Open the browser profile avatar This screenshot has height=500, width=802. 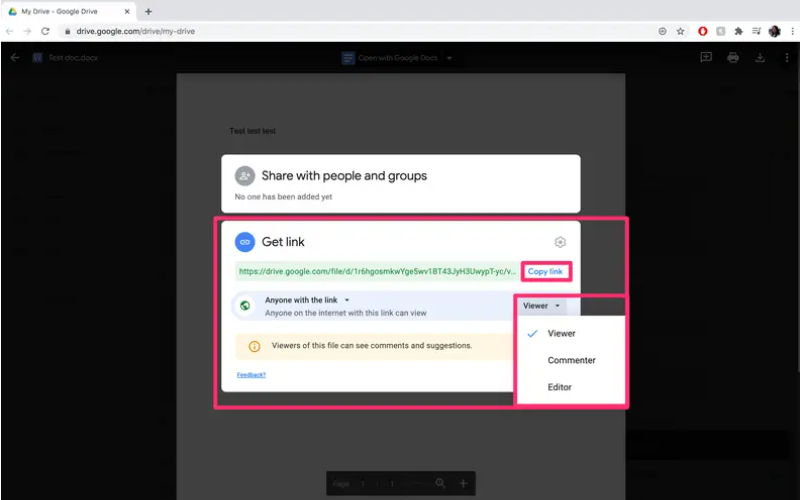(x=774, y=31)
